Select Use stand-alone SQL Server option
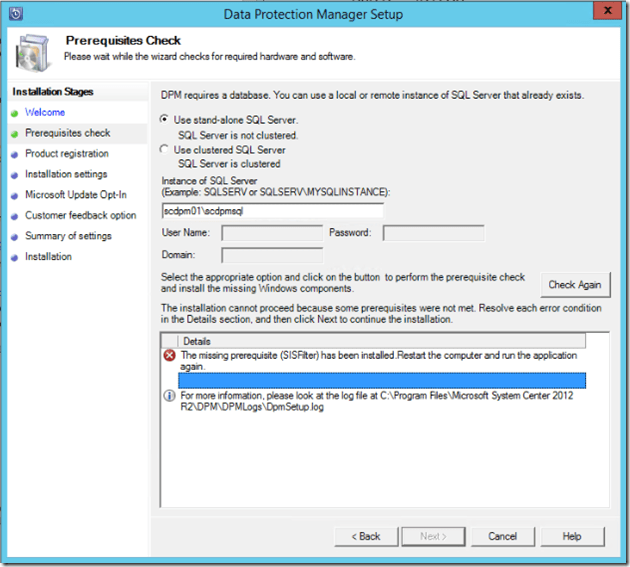Image resolution: width=630 pixels, height=567 pixels. coord(166,120)
